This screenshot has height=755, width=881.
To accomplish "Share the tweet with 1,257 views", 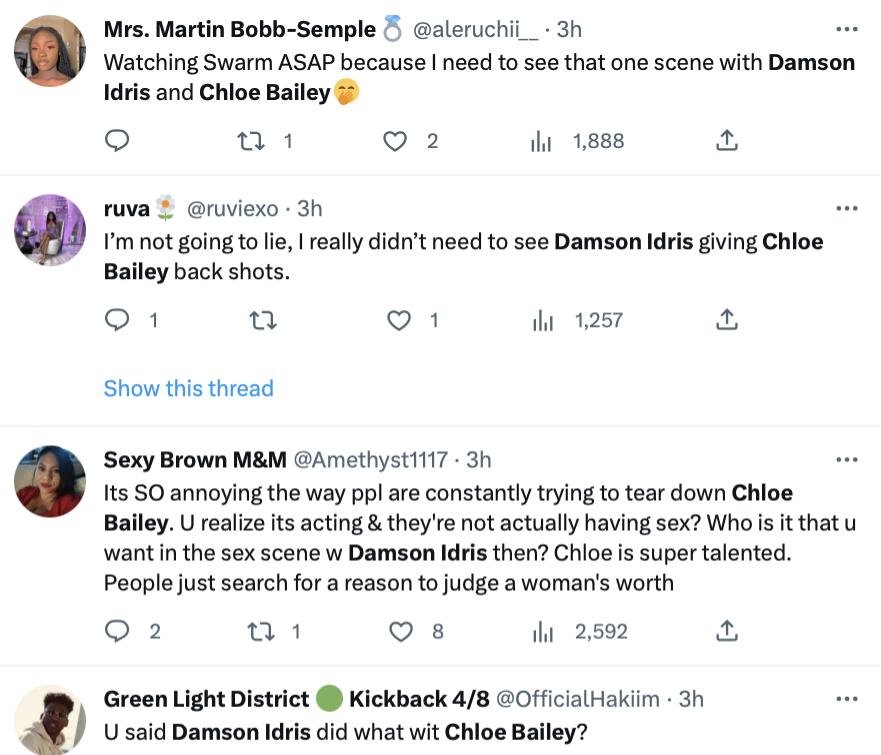I will coord(727,320).
